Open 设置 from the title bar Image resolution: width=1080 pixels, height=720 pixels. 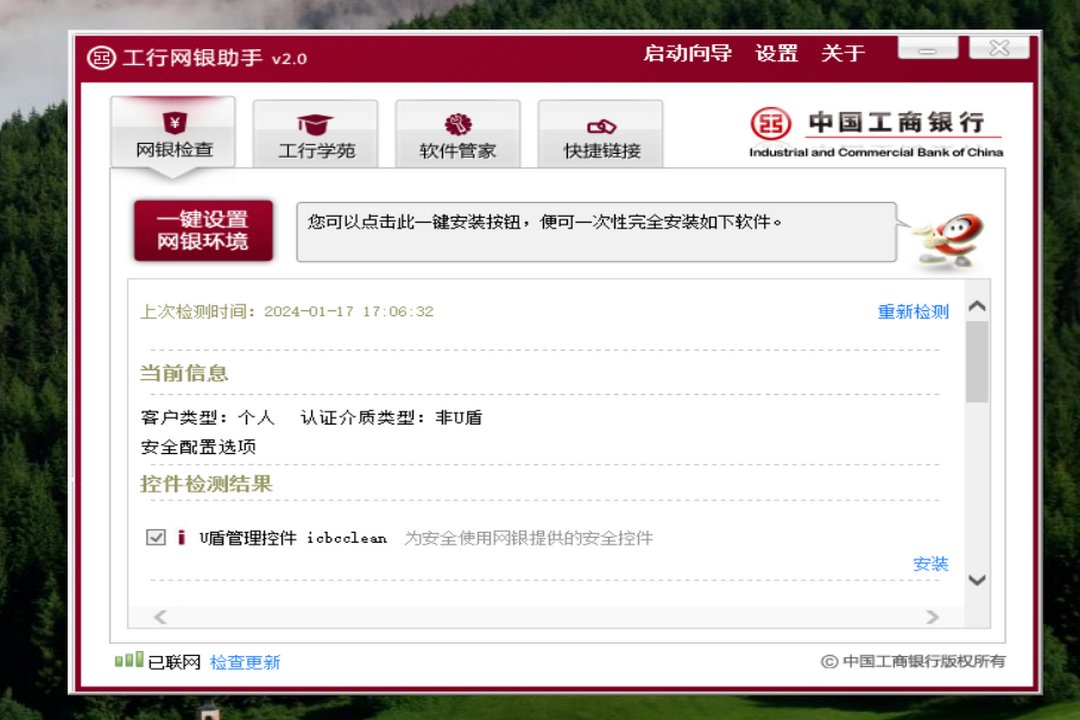tap(776, 53)
